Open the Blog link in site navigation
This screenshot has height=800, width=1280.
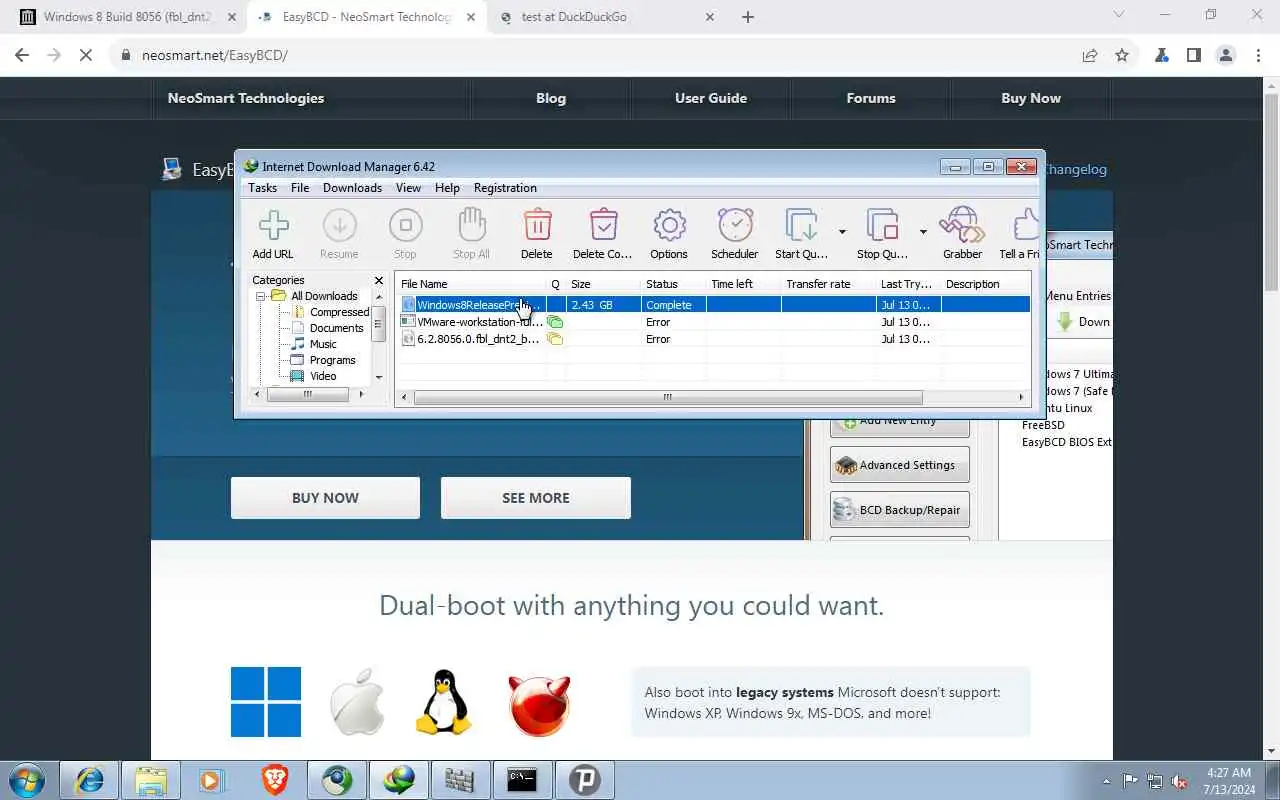551,98
